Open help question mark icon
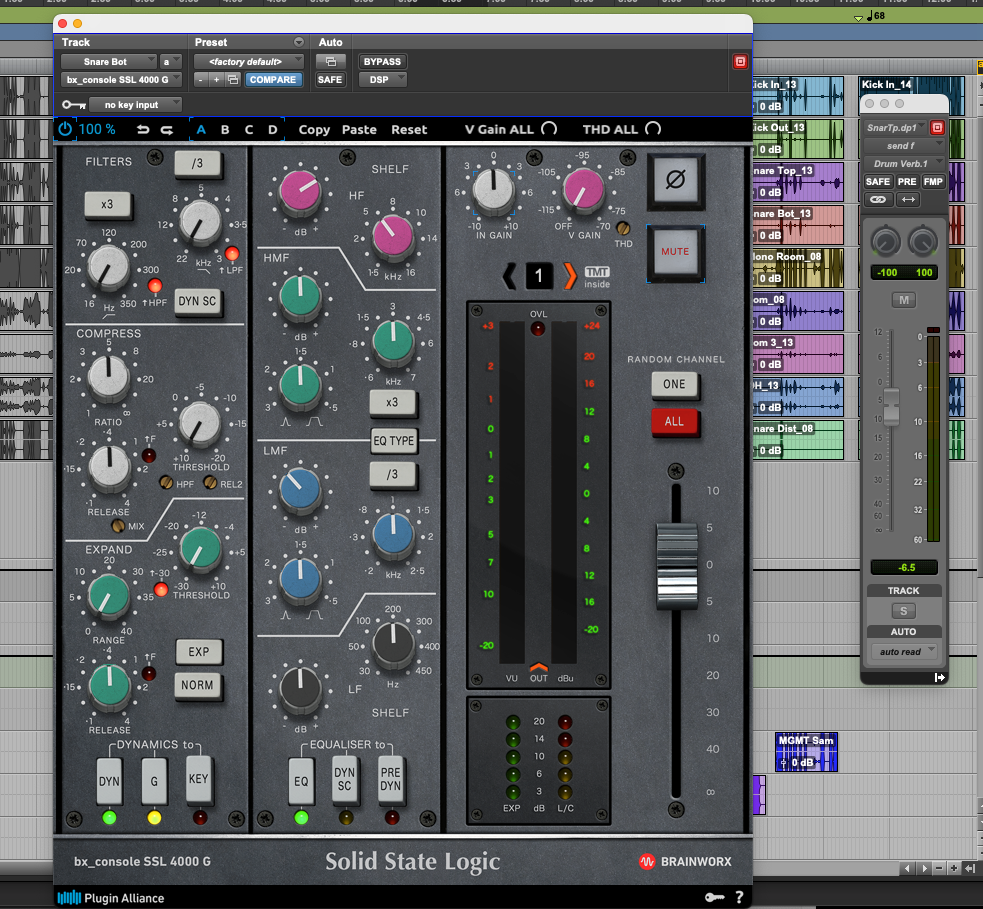Screen dimensions: 983x909 tap(740, 897)
